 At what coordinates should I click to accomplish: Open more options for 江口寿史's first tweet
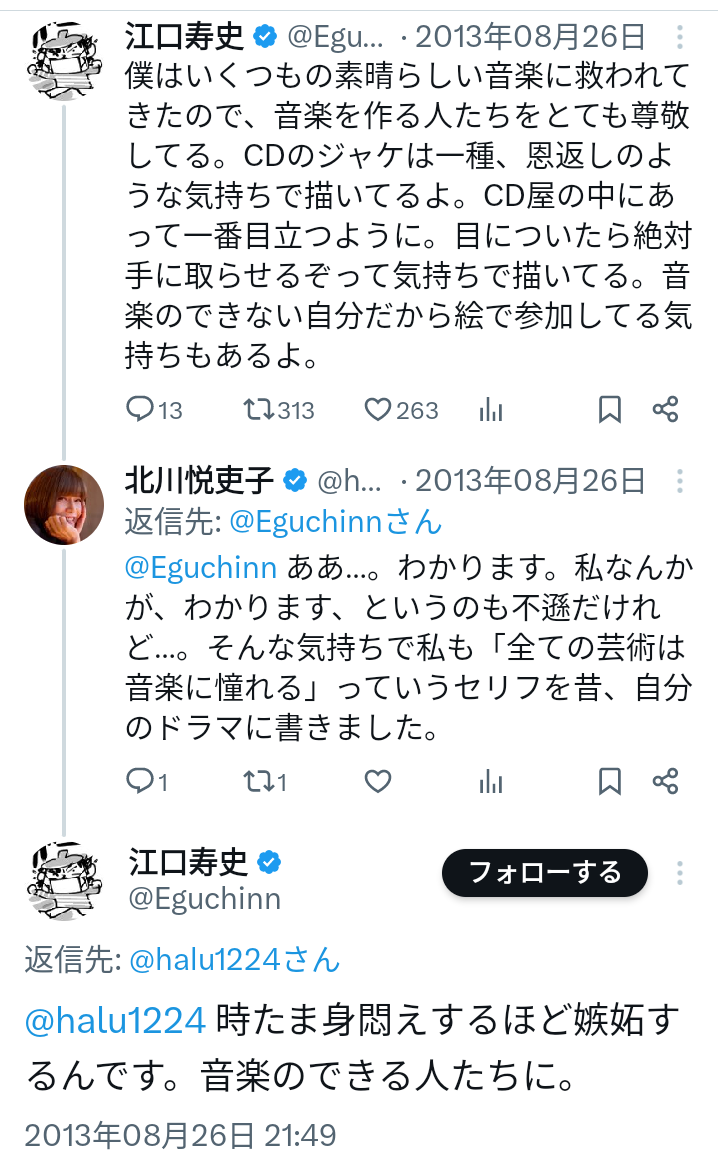680,38
